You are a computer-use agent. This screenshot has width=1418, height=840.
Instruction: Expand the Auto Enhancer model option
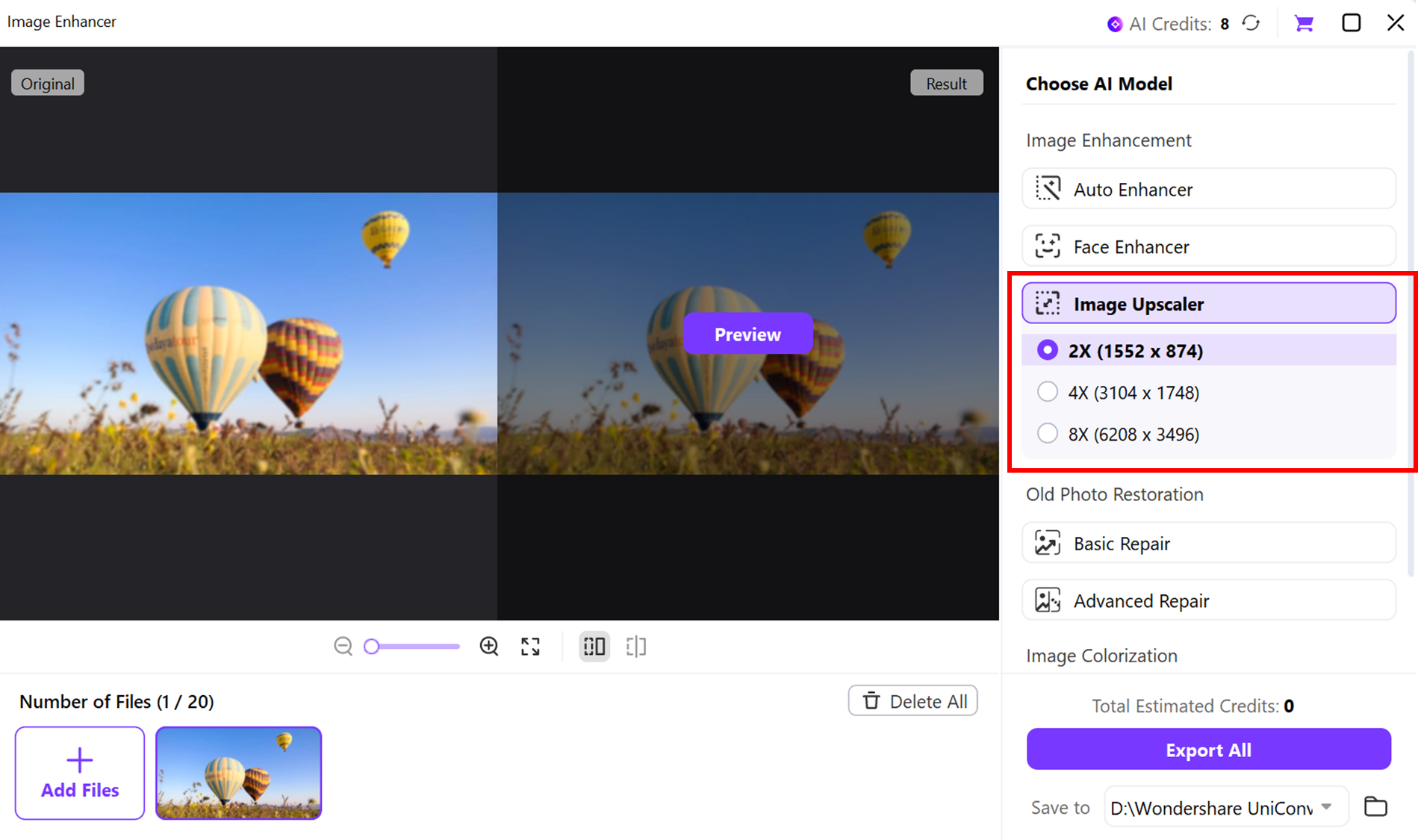click(x=1208, y=189)
